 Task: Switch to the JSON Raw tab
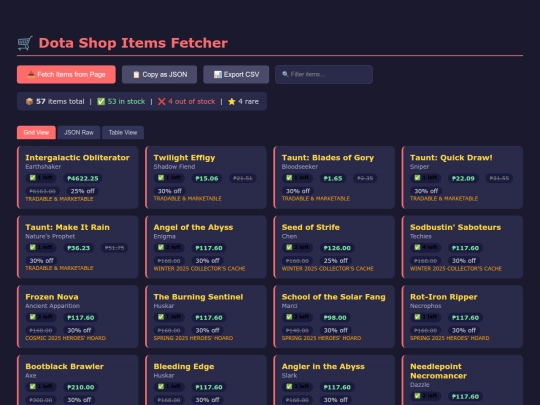pyautogui.click(x=79, y=133)
